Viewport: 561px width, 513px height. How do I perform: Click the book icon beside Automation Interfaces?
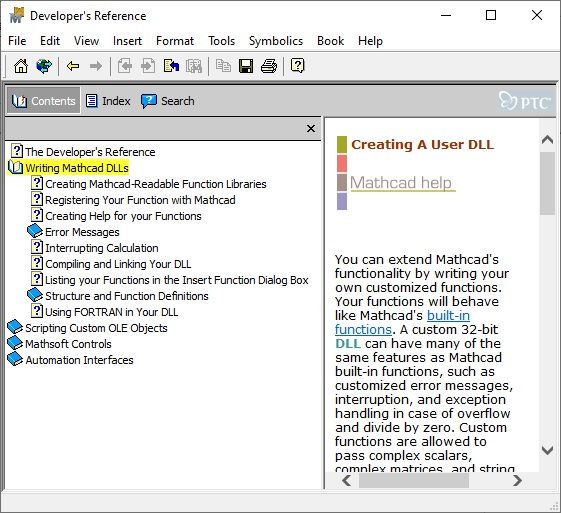click(x=15, y=359)
